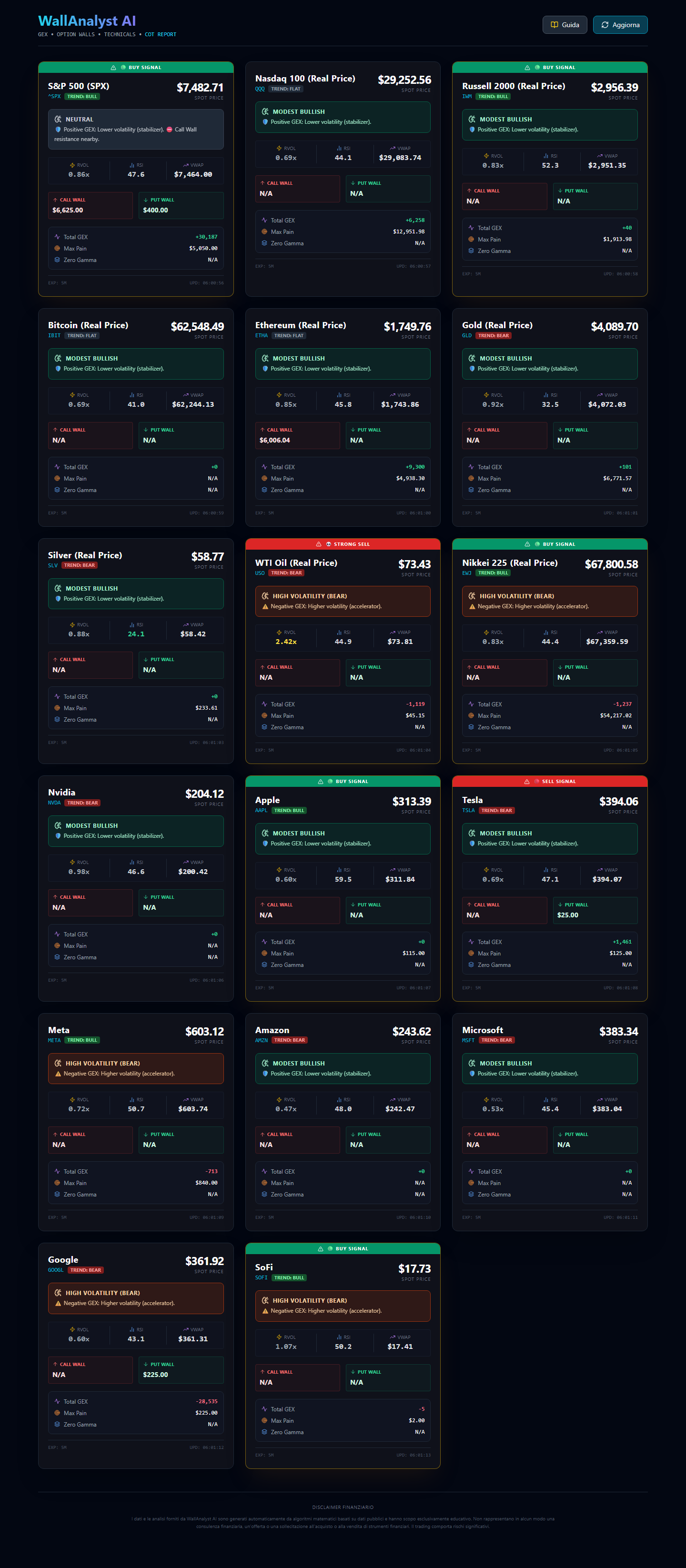Image resolution: width=686 pixels, height=1568 pixels.
Task: Click the warning triangle in Meta High Volatility box
Action: click(58, 1073)
